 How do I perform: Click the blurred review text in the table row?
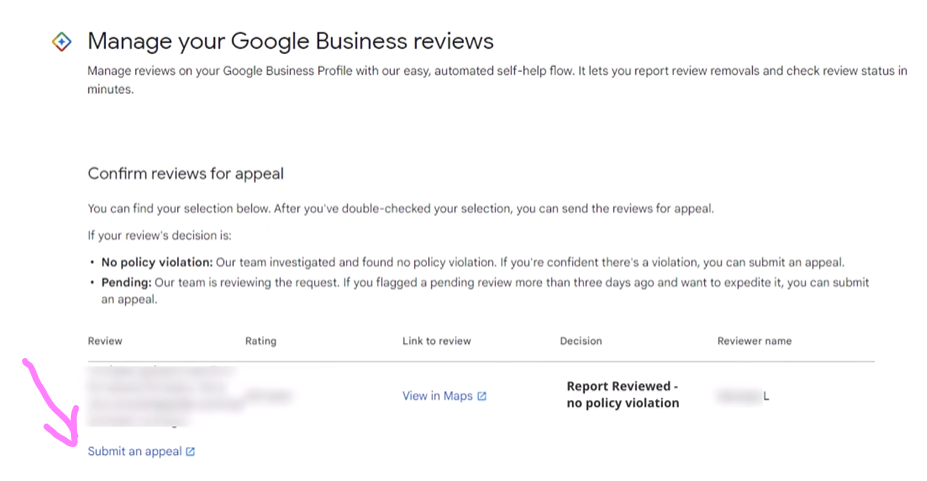coord(160,396)
